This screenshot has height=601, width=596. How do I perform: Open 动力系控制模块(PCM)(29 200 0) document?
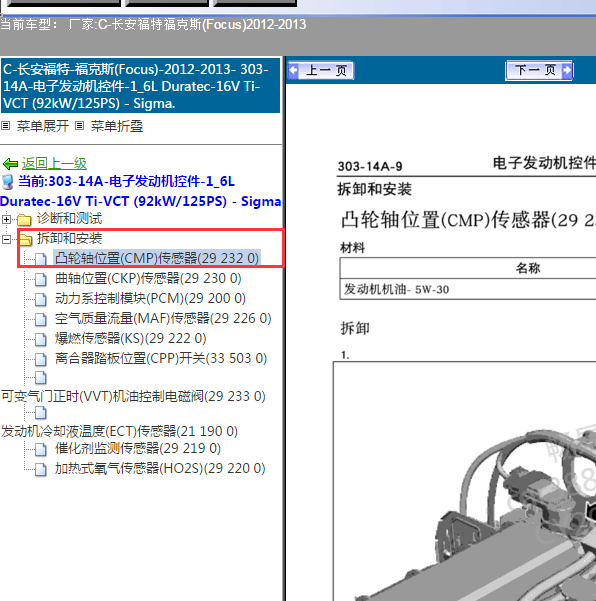click(150, 298)
